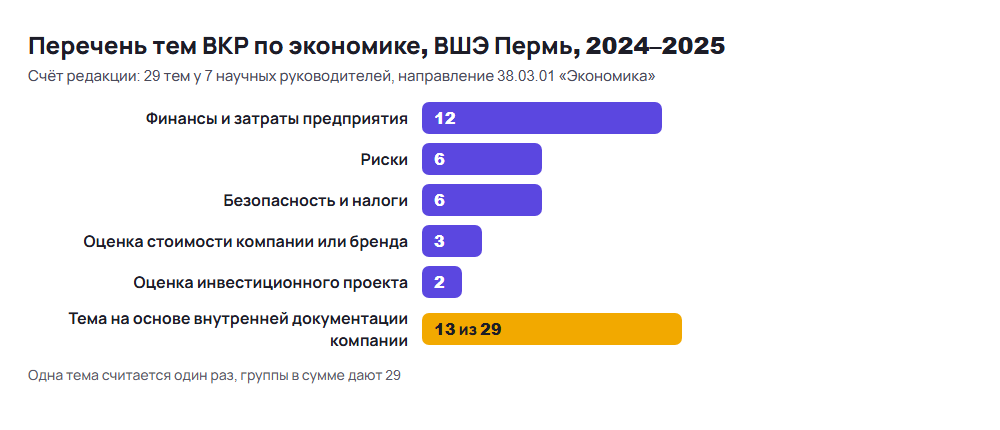Select the Риски bar with value 6
The height and width of the screenshot is (430, 1000).
pyautogui.click(x=482, y=159)
